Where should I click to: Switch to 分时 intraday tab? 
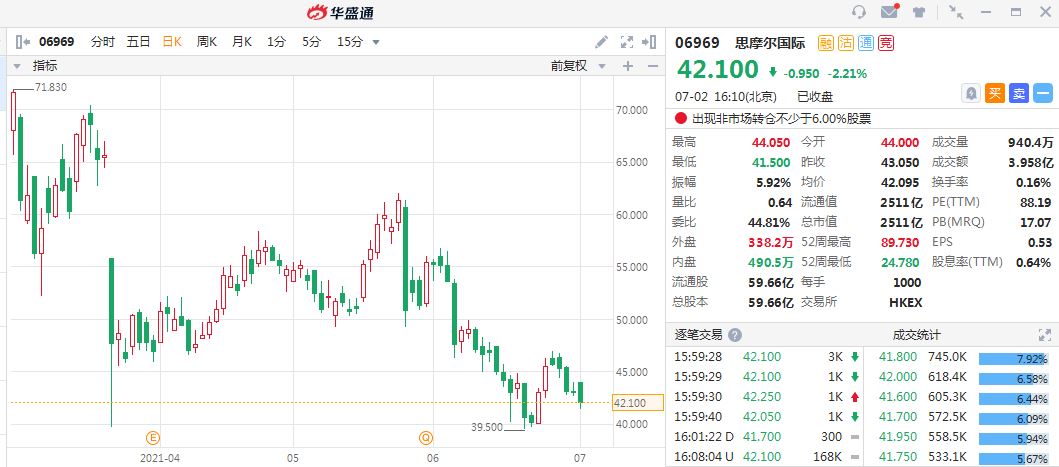103,42
